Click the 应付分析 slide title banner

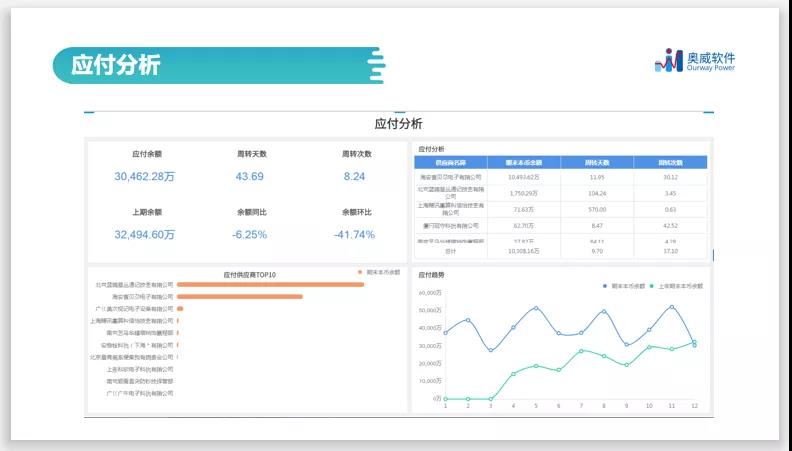tap(219, 65)
